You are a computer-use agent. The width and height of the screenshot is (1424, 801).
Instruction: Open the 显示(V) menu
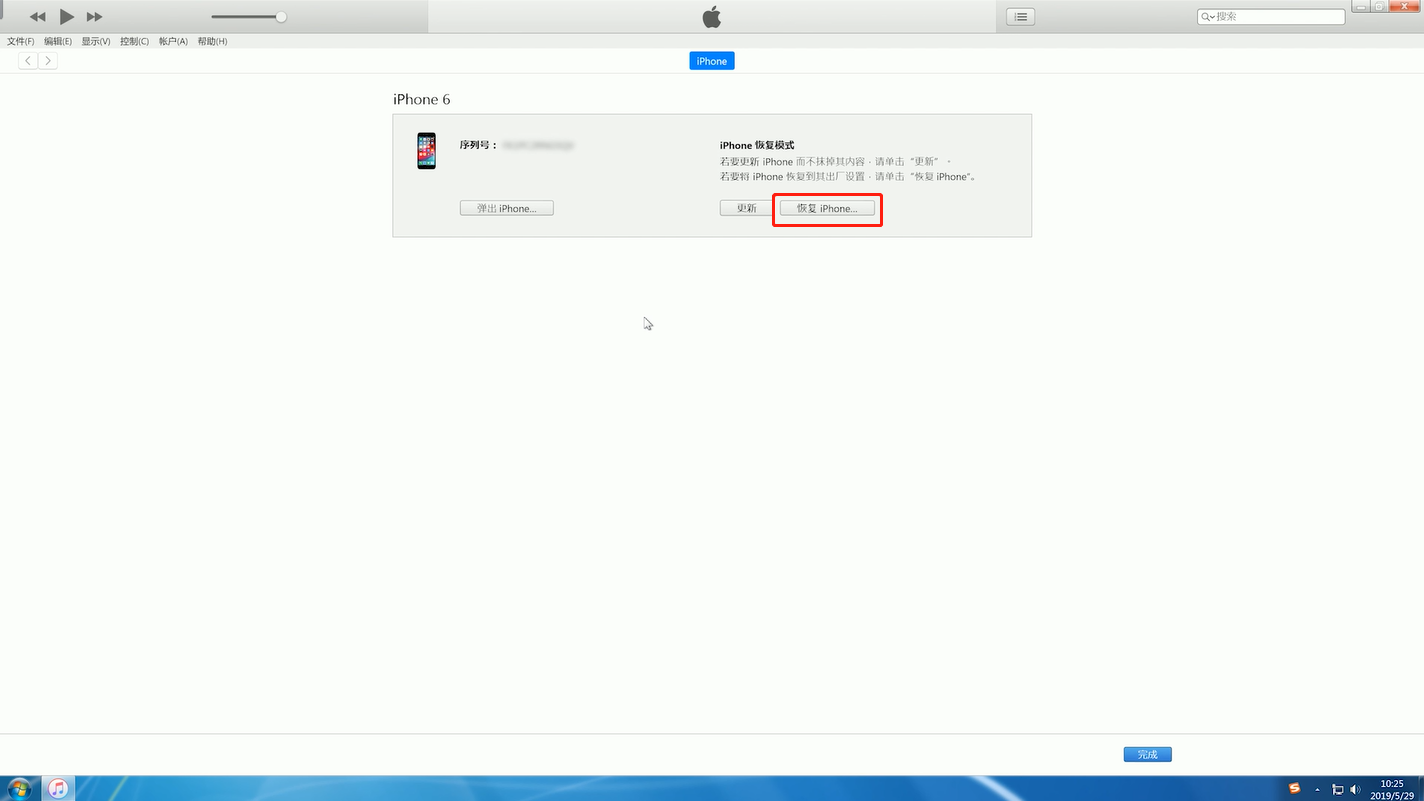[96, 41]
